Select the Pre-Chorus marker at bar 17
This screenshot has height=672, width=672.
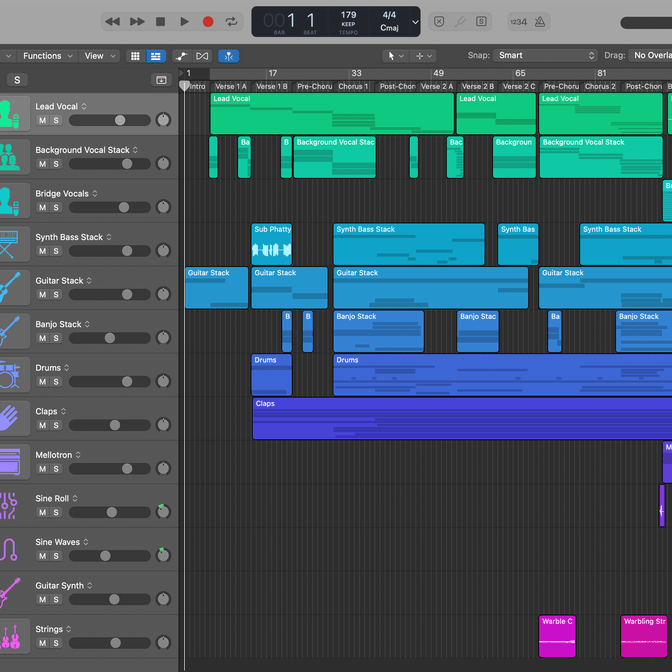coord(314,87)
